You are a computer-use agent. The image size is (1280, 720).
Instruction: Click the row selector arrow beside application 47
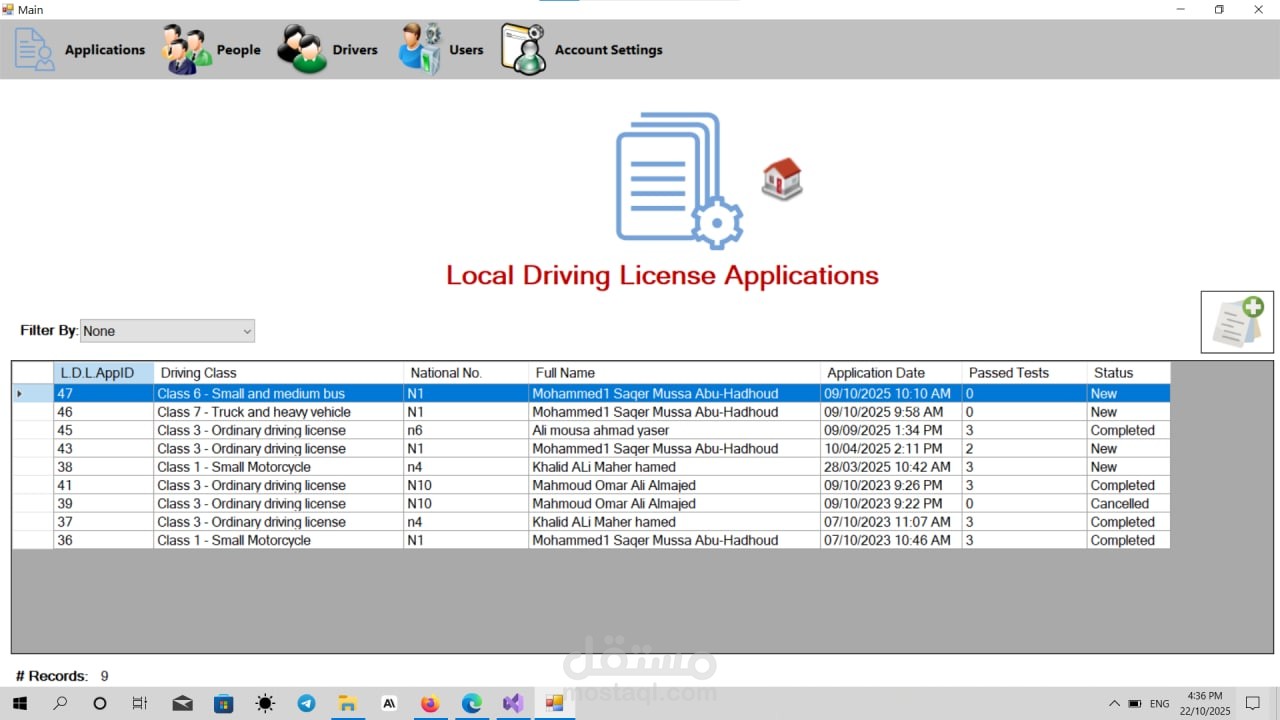(20, 393)
